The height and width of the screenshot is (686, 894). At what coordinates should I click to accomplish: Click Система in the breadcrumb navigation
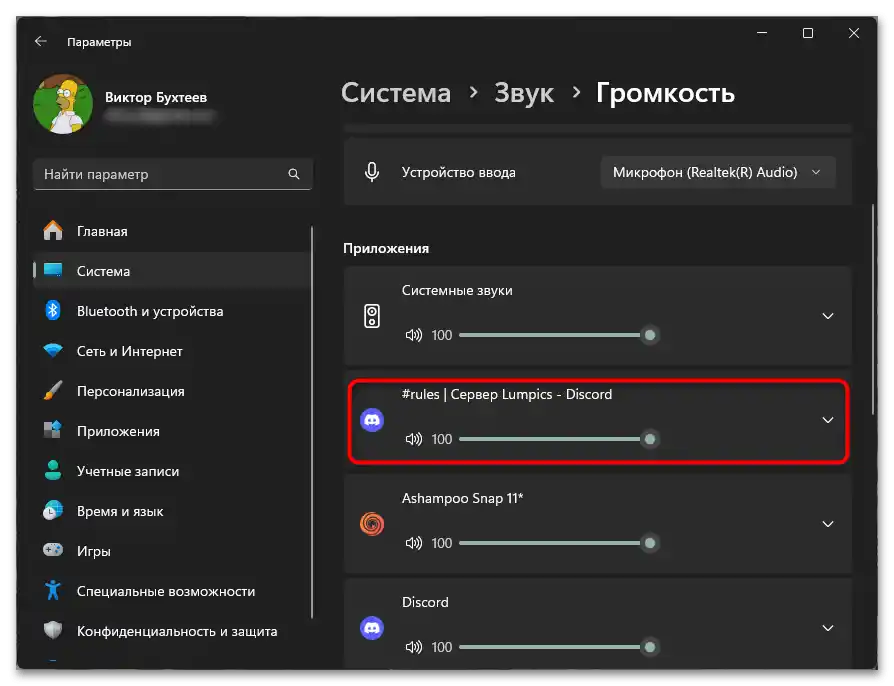tap(395, 92)
